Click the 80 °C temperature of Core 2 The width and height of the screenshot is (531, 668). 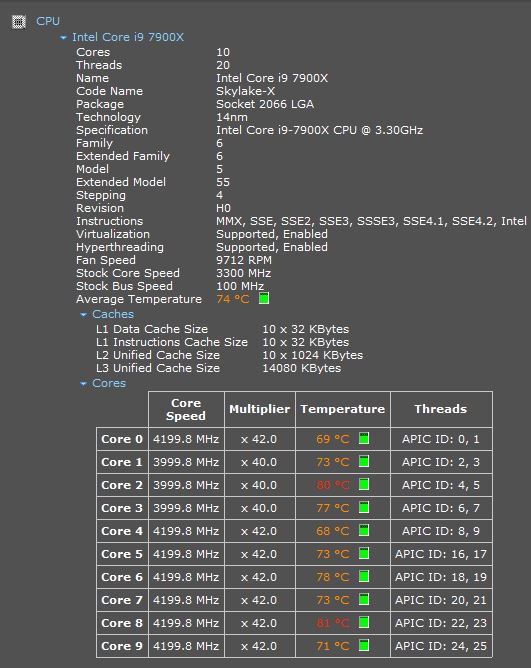click(333, 485)
